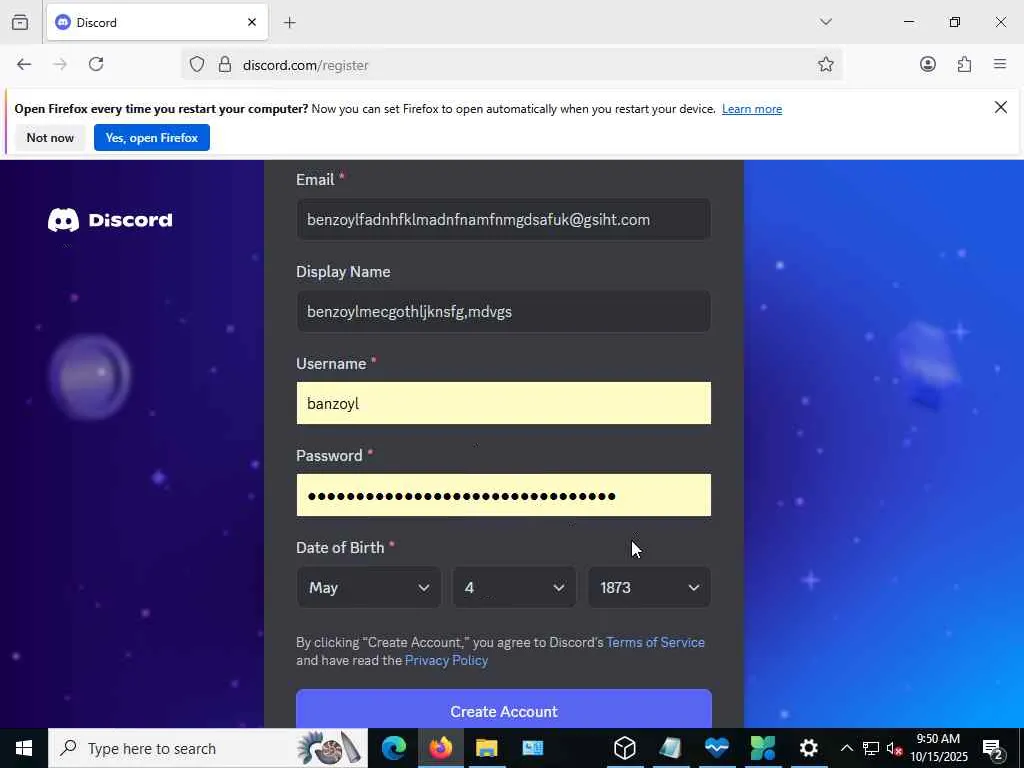Click the Type here to search box
The image size is (1024, 768).
click(208, 748)
